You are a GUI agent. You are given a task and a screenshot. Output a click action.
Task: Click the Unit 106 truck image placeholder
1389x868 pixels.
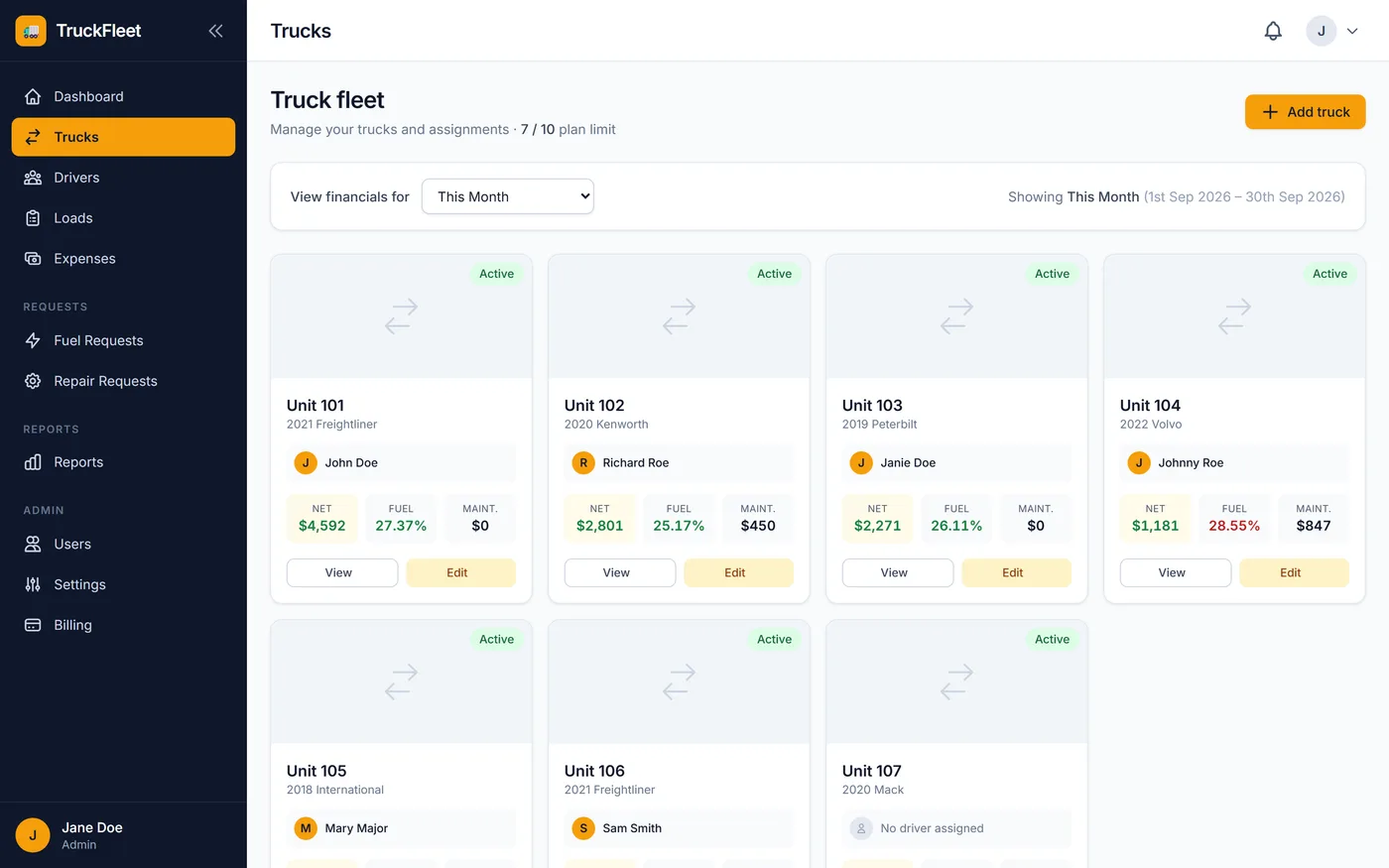click(679, 682)
